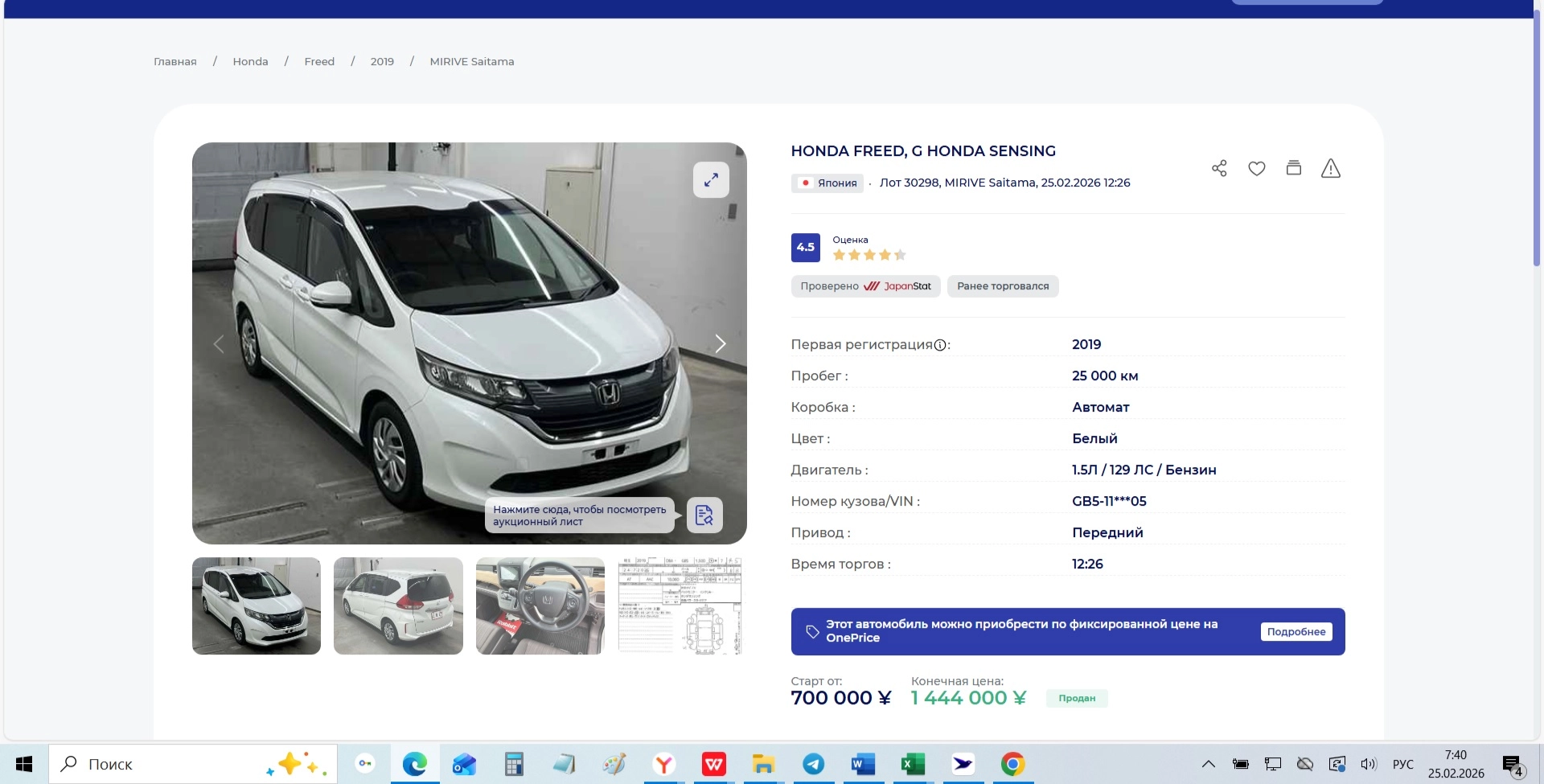This screenshot has height=784, width=1544.
Task: Click the Подробнее button in OnePrice banner
Action: click(x=1296, y=632)
